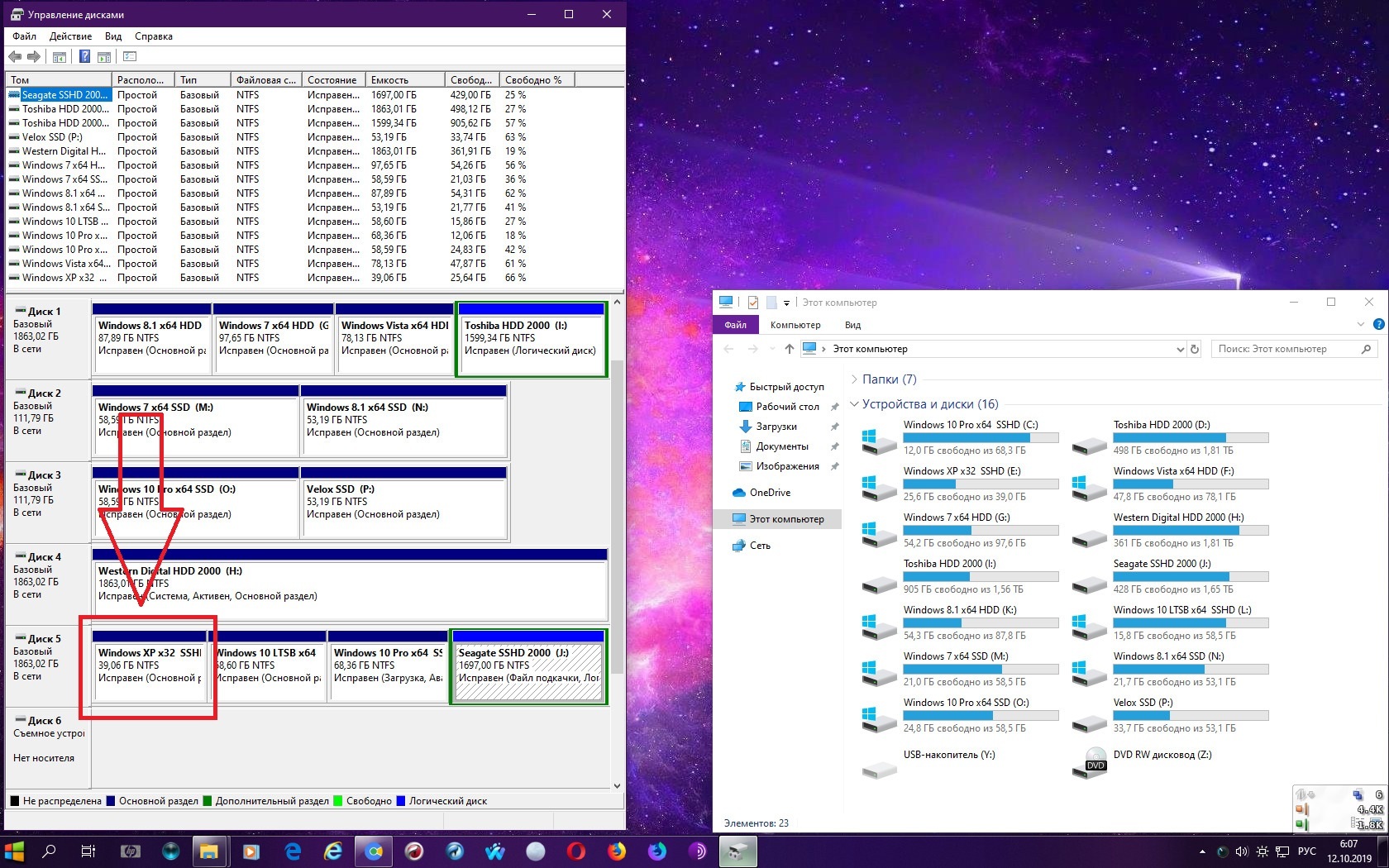1389x868 pixels.
Task: Click the settings checklist toolbar icon
Action: coord(130,56)
